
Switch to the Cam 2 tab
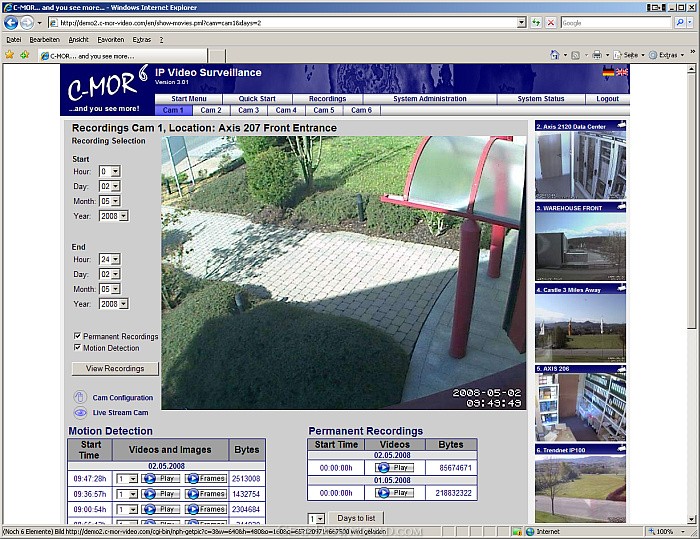[x=211, y=110]
